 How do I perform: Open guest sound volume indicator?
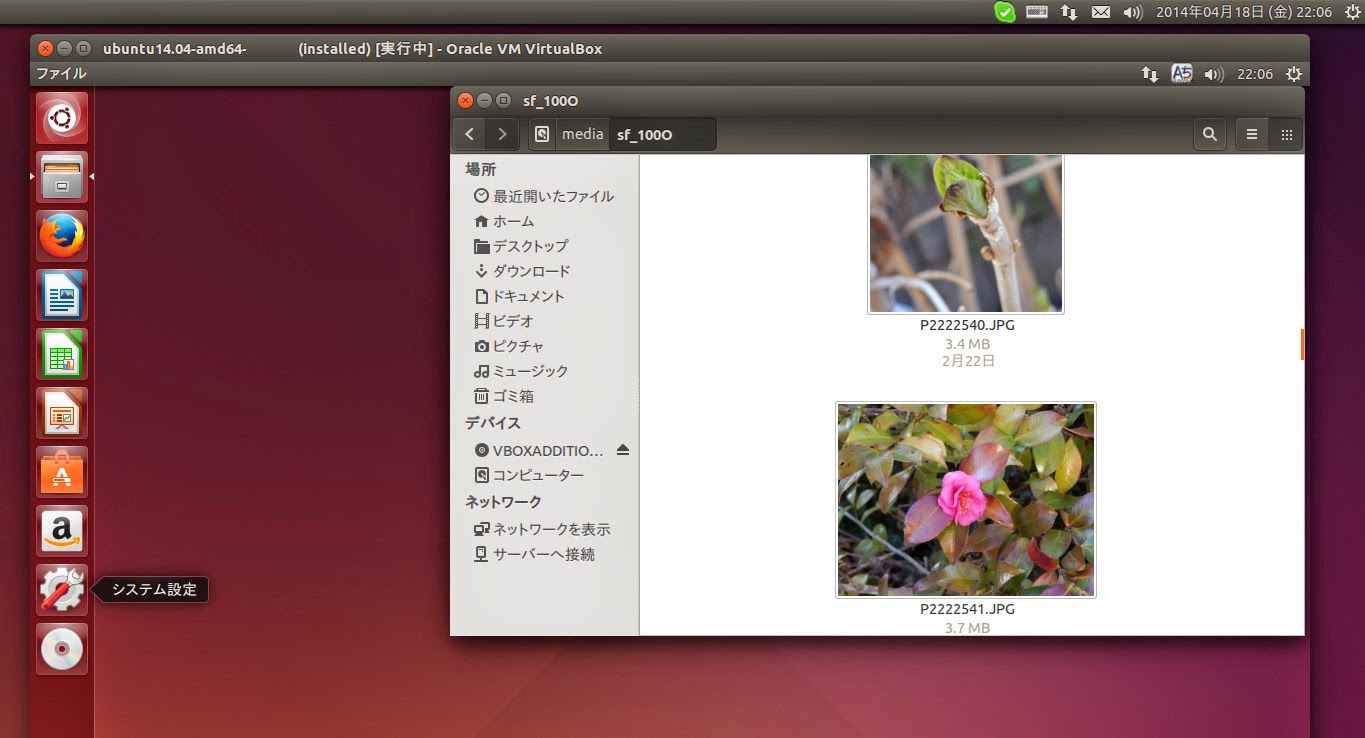coord(1214,74)
